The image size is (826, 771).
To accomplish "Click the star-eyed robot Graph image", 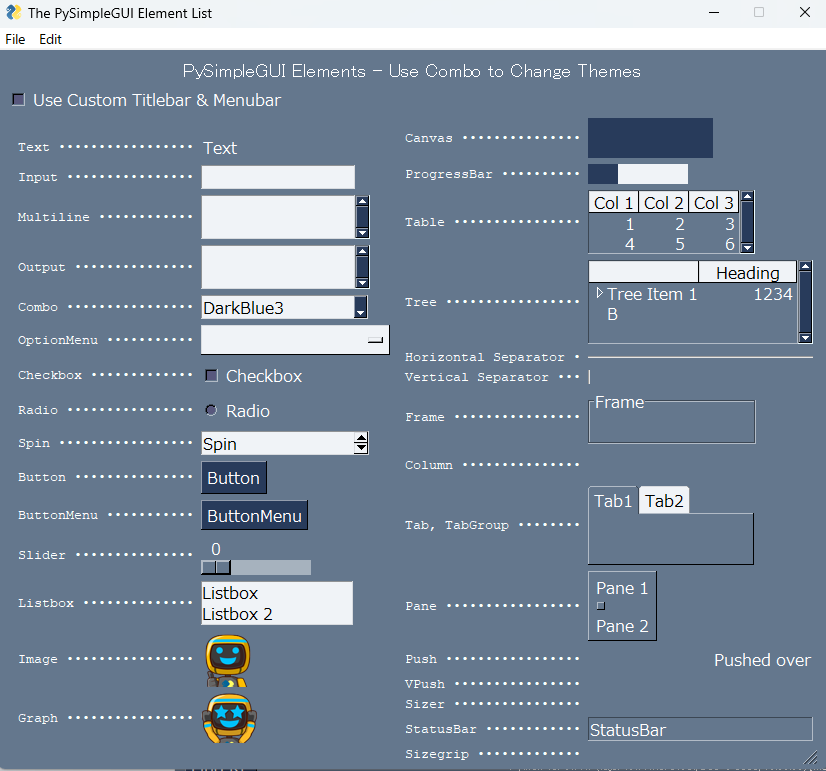I will tap(227, 718).
